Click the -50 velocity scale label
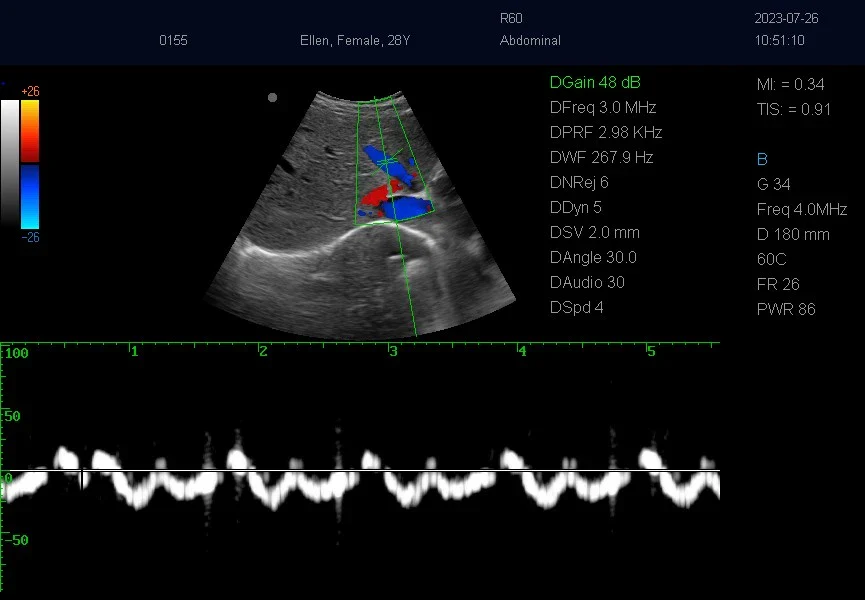This screenshot has width=865, height=600. pos(16,540)
